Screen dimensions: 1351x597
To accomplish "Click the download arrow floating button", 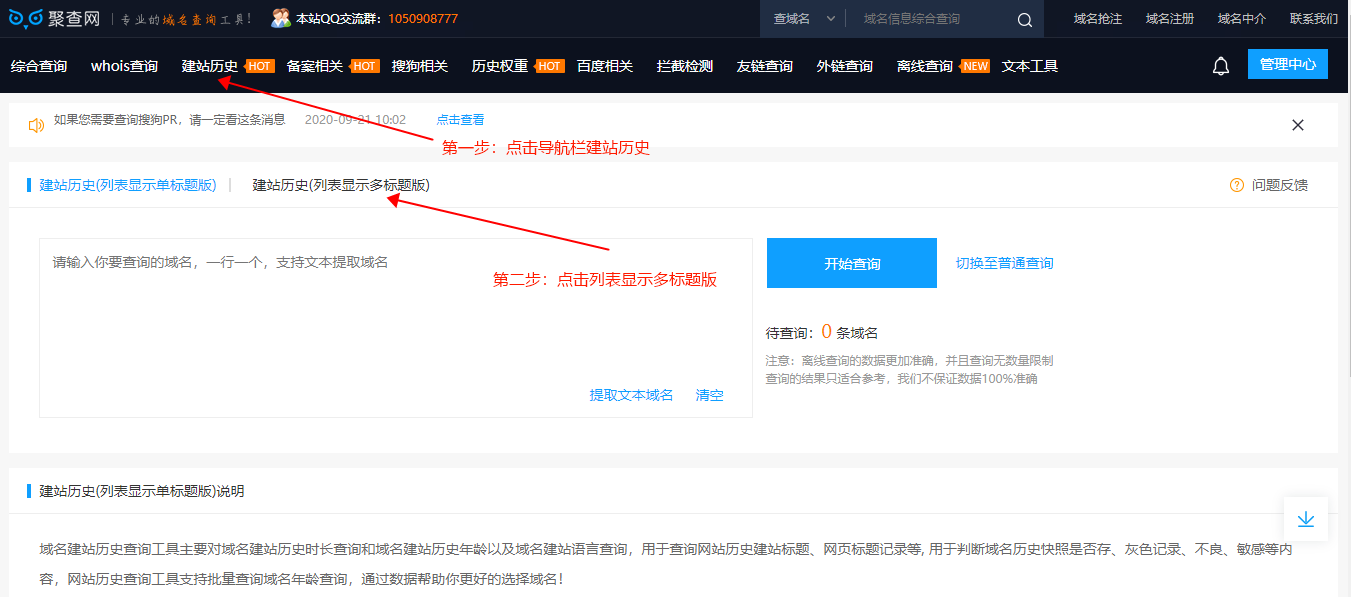I will [1305, 519].
